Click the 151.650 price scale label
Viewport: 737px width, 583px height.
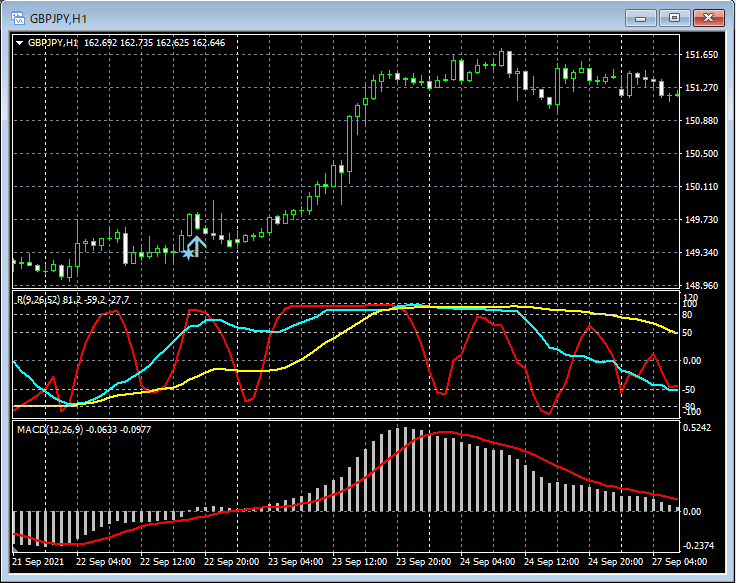[x=701, y=55]
